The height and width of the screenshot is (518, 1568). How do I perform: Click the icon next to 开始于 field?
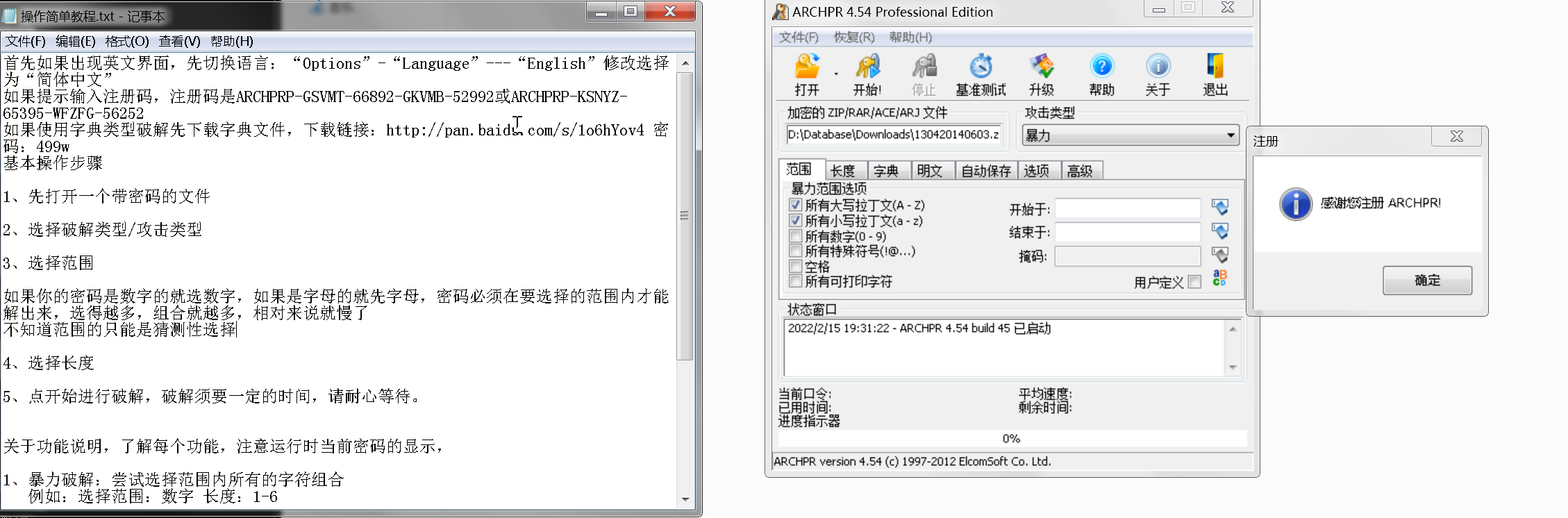(x=1220, y=207)
